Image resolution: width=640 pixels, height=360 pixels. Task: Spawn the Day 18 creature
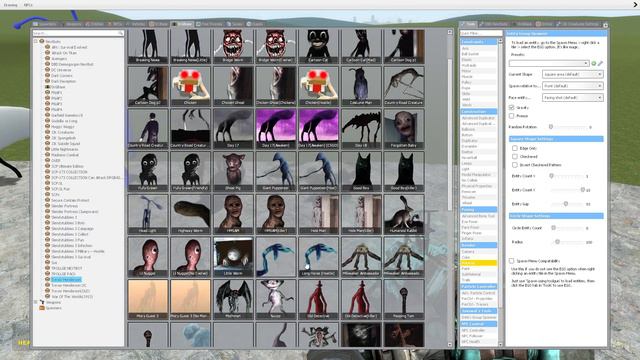[361, 129]
